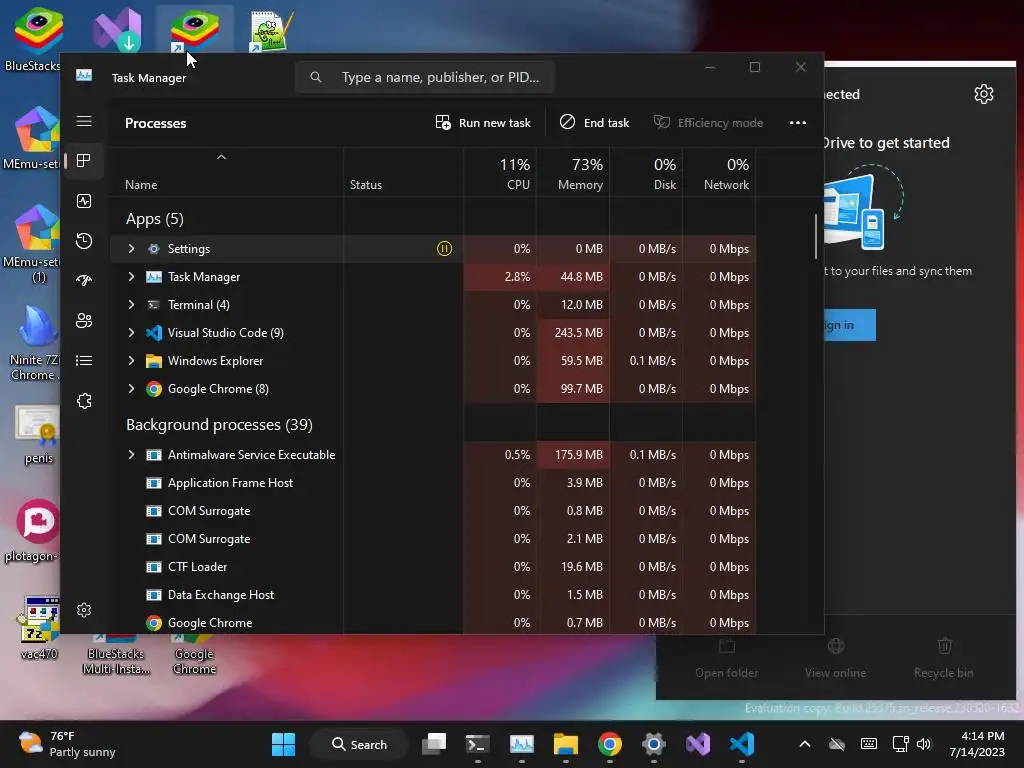Expand Google Chrome (8) process group

[131, 389]
